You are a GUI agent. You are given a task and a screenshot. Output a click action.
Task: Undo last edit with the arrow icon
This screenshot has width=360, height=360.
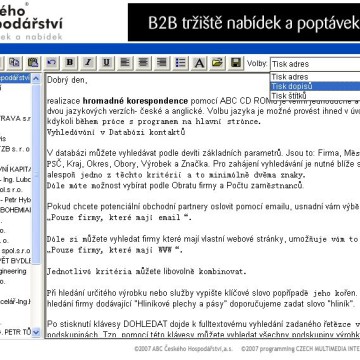point(51,63)
